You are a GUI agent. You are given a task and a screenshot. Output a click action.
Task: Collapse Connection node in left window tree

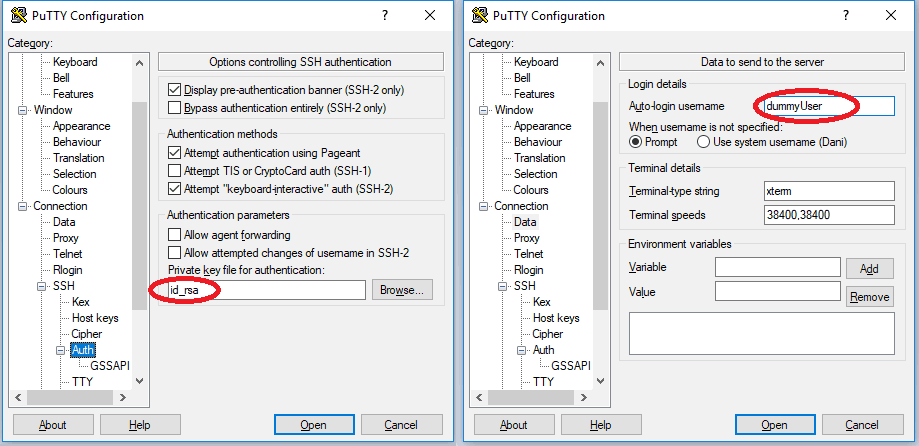(x=23, y=206)
